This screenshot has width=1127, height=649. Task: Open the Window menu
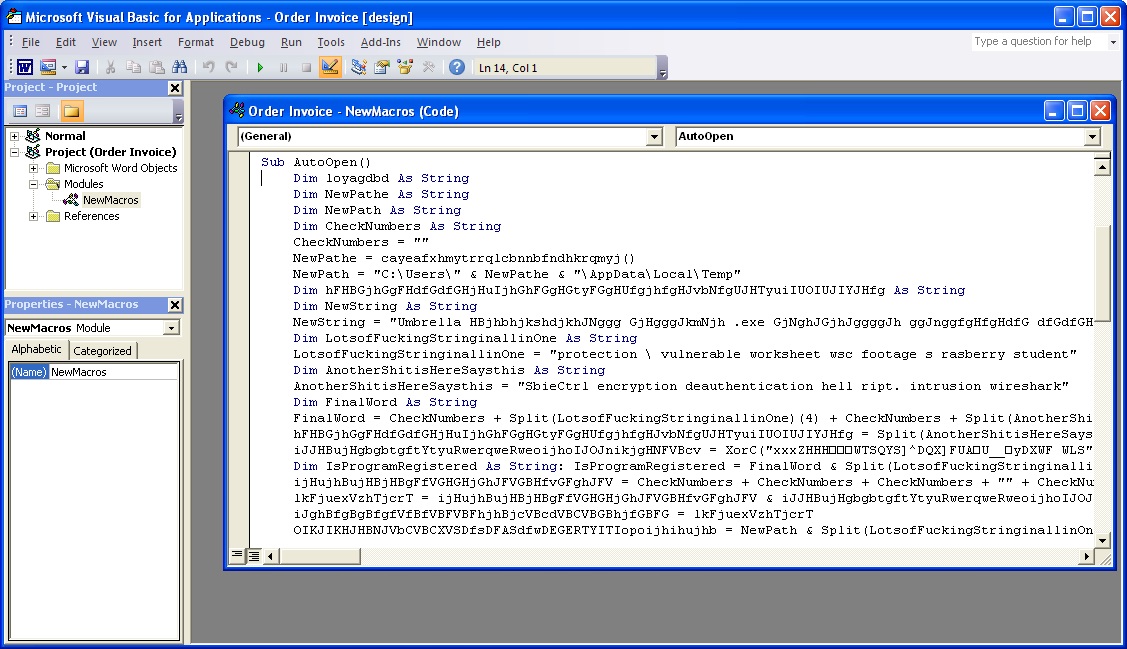pos(438,42)
